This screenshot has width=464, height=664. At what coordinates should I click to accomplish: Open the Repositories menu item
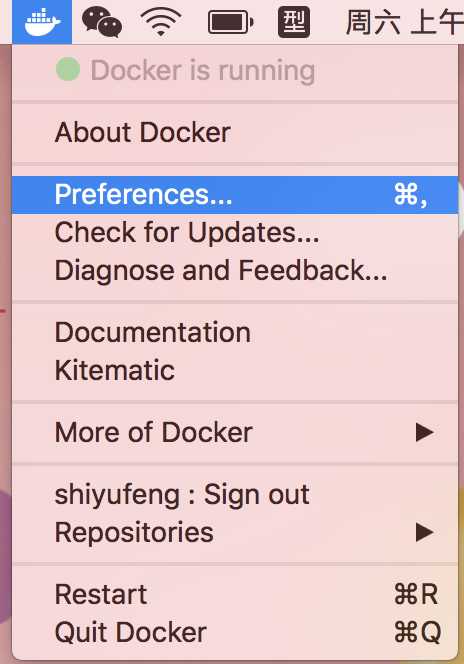click(x=235, y=532)
